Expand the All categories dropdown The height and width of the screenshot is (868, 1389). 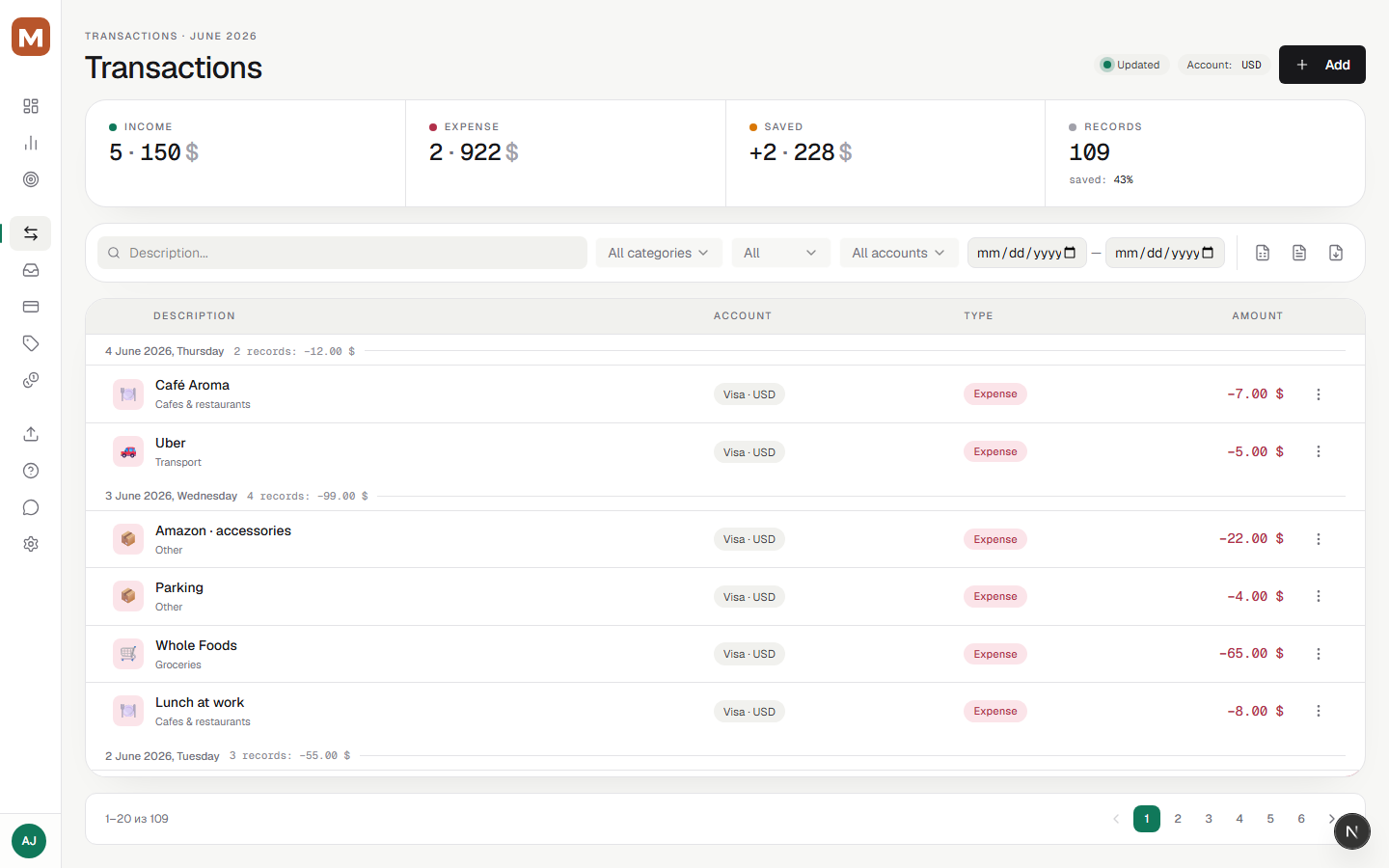point(659,253)
